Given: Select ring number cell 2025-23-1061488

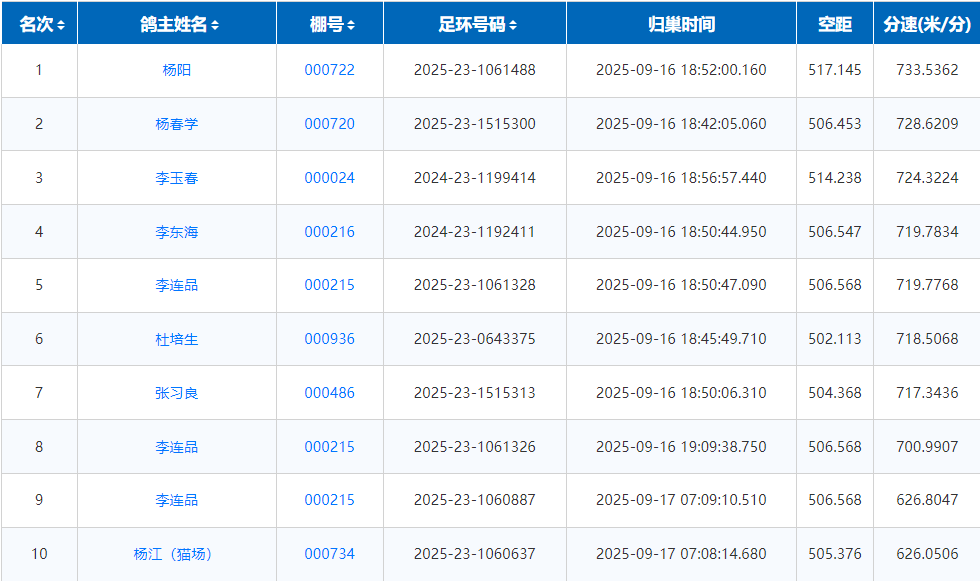Looking at the screenshot, I should [x=474, y=70].
